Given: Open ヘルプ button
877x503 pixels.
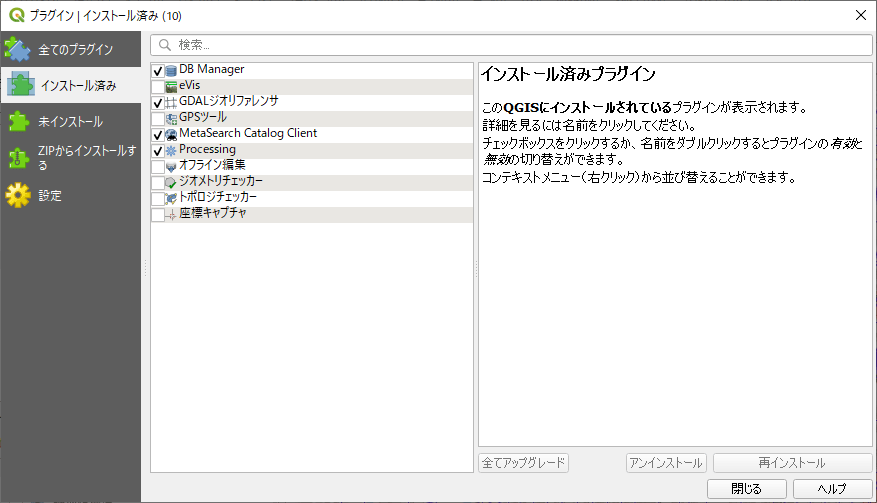Looking at the screenshot, I should 832,488.
